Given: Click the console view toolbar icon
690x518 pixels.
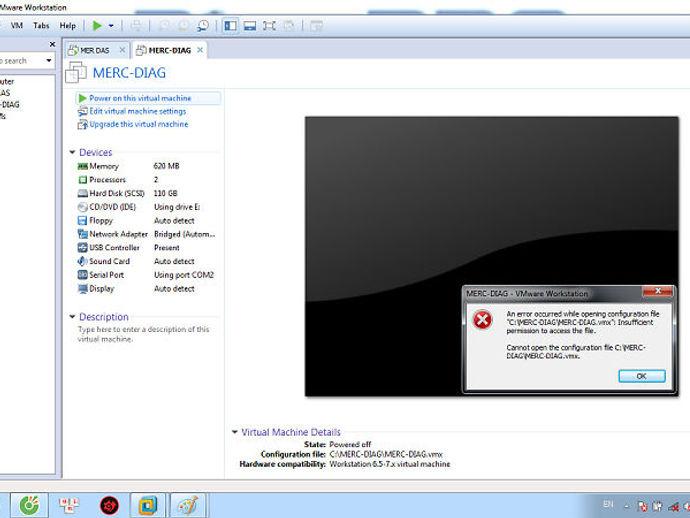Looking at the screenshot, I should click(250, 26).
